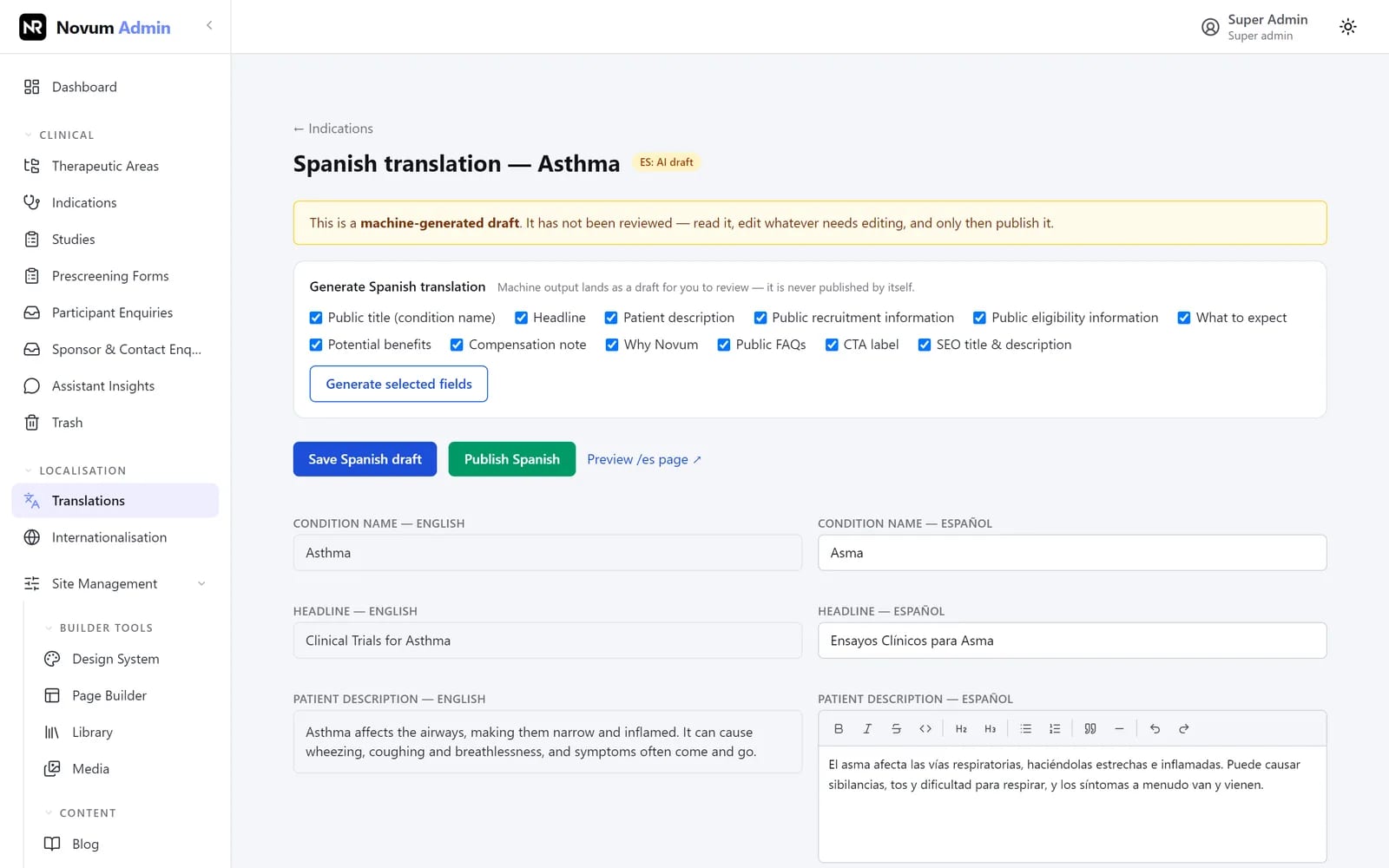Apply strikethrough formatting in the editor
This screenshot has width=1389, height=868.
click(896, 729)
